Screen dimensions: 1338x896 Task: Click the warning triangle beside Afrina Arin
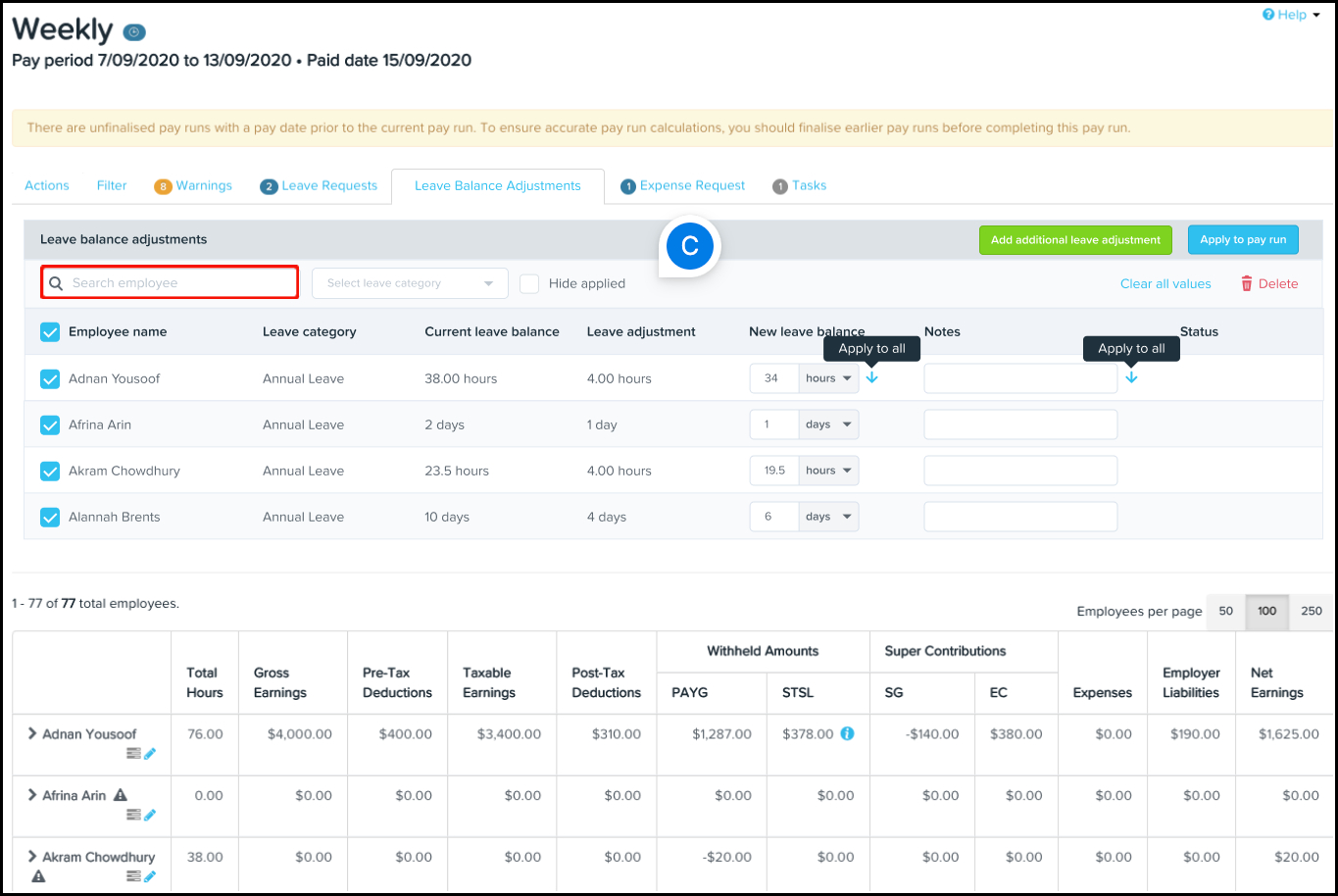pyautogui.click(x=120, y=795)
